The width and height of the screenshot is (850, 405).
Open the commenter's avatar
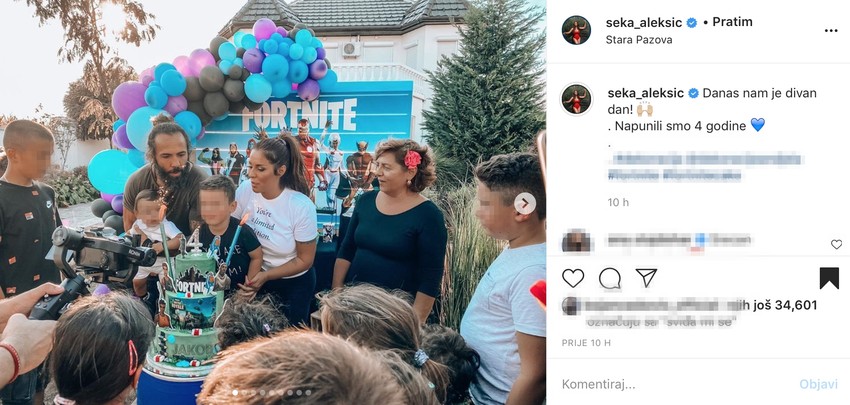click(x=576, y=241)
